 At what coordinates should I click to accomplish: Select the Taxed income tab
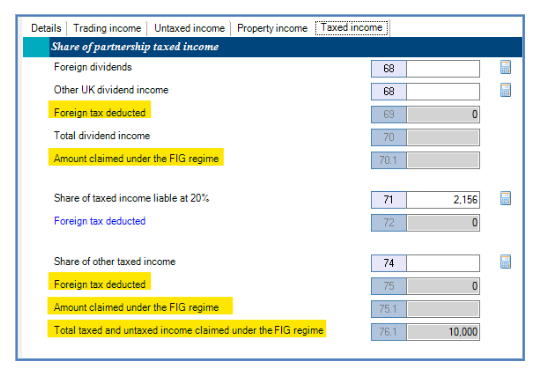click(351, 28)
